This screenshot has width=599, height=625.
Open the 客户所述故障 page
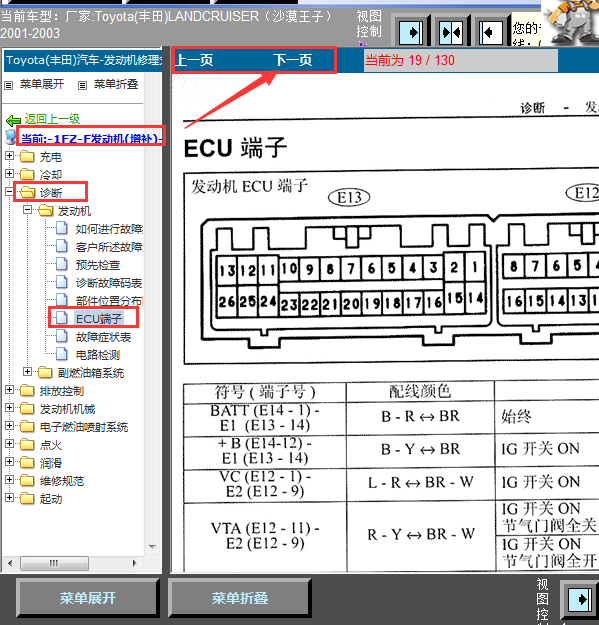click(x=109, y=247)
